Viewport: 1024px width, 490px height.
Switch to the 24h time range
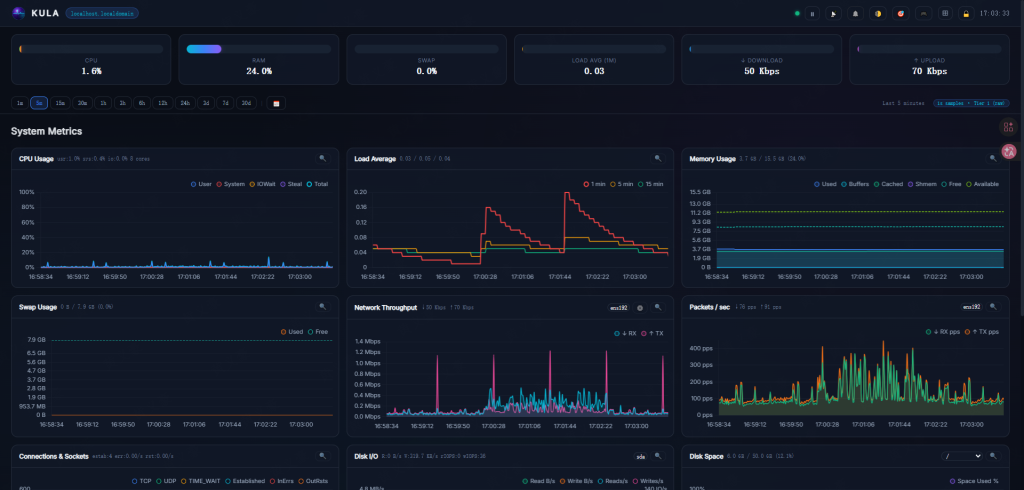185,103
